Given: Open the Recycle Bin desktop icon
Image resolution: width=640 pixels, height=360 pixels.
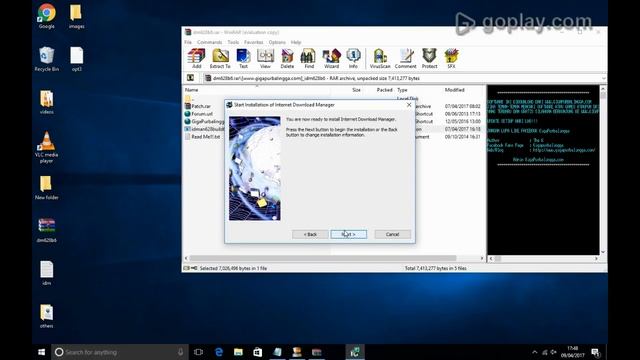Looking at the screenshot, I should (x=47, y=59).
